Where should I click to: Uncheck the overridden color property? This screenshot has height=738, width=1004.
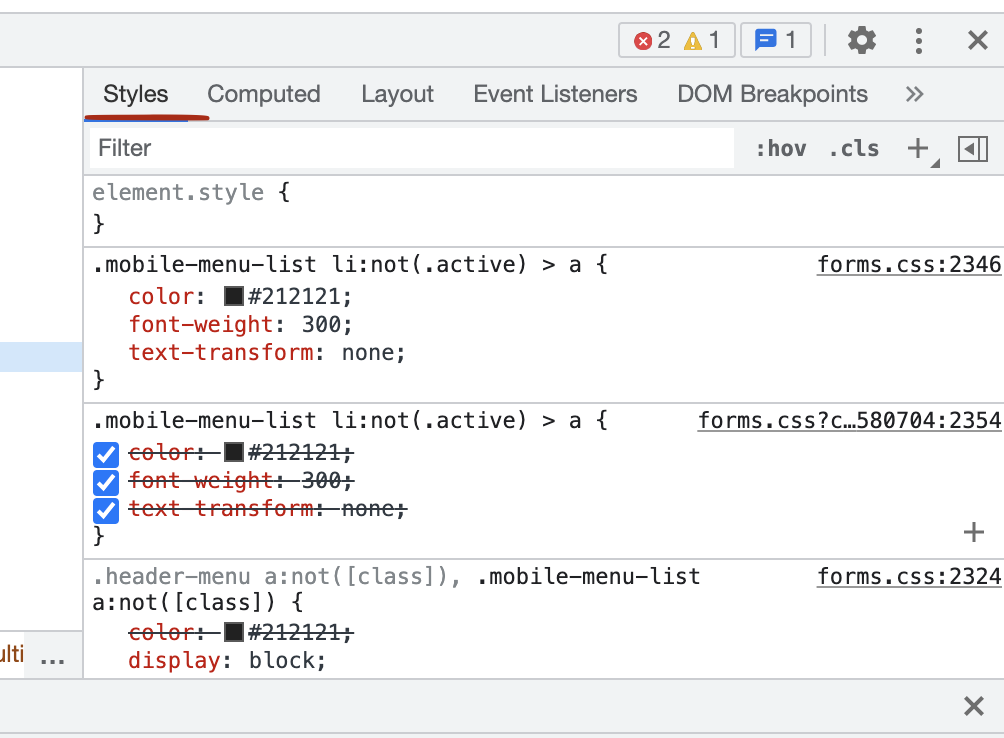pyautogui.click(x=106, y=455)
